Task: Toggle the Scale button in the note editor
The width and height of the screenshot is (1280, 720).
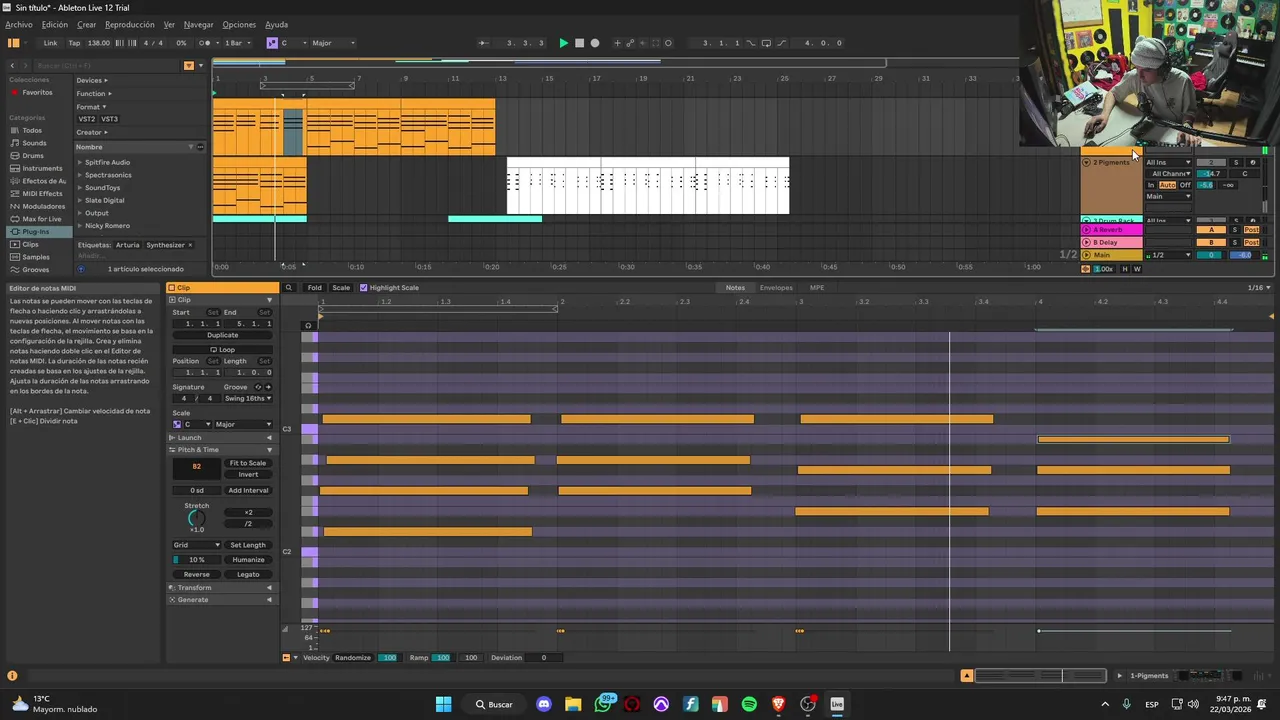Action: [x=341, y=288]
